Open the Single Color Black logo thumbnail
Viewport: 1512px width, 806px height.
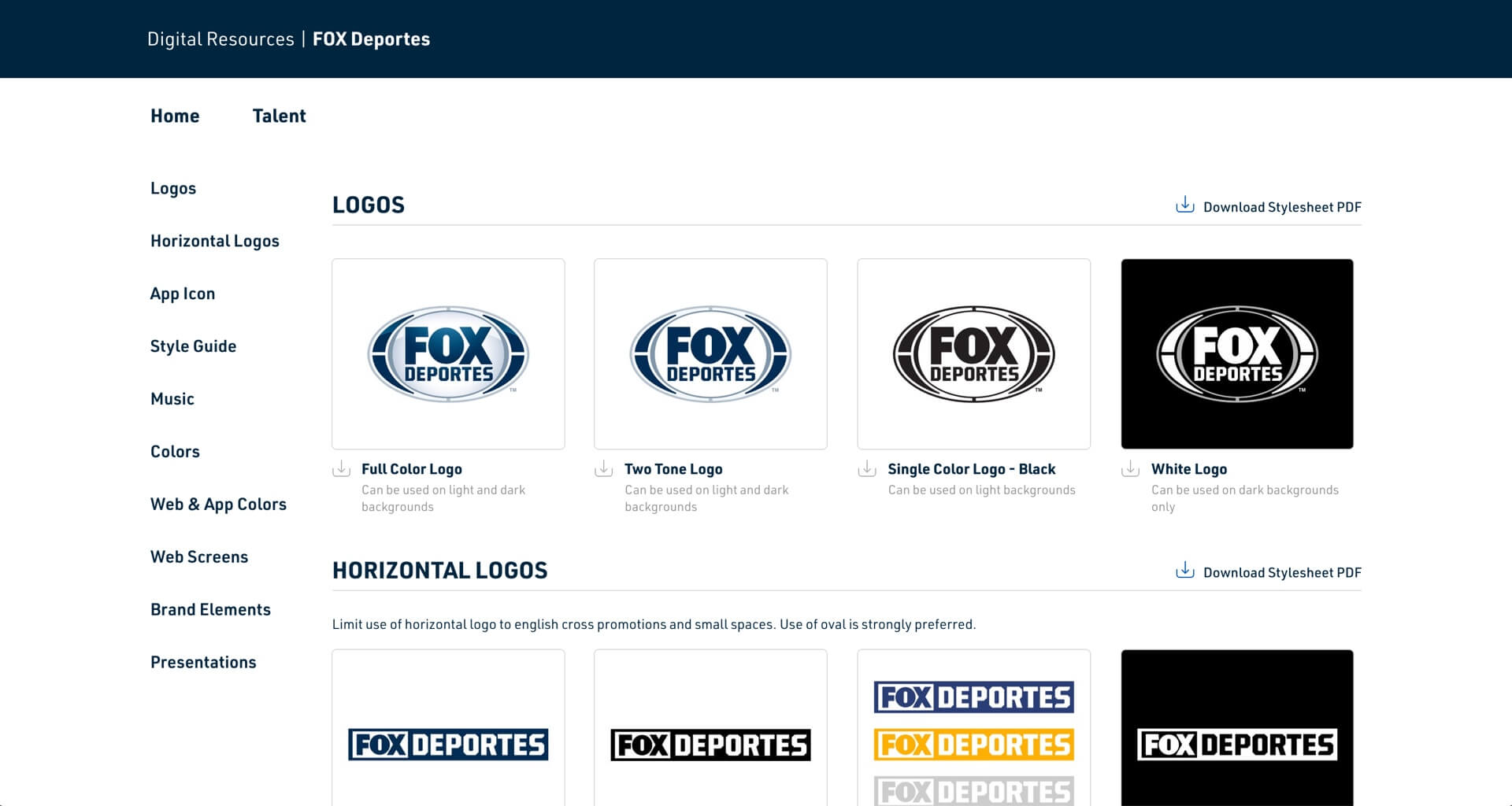974,354
